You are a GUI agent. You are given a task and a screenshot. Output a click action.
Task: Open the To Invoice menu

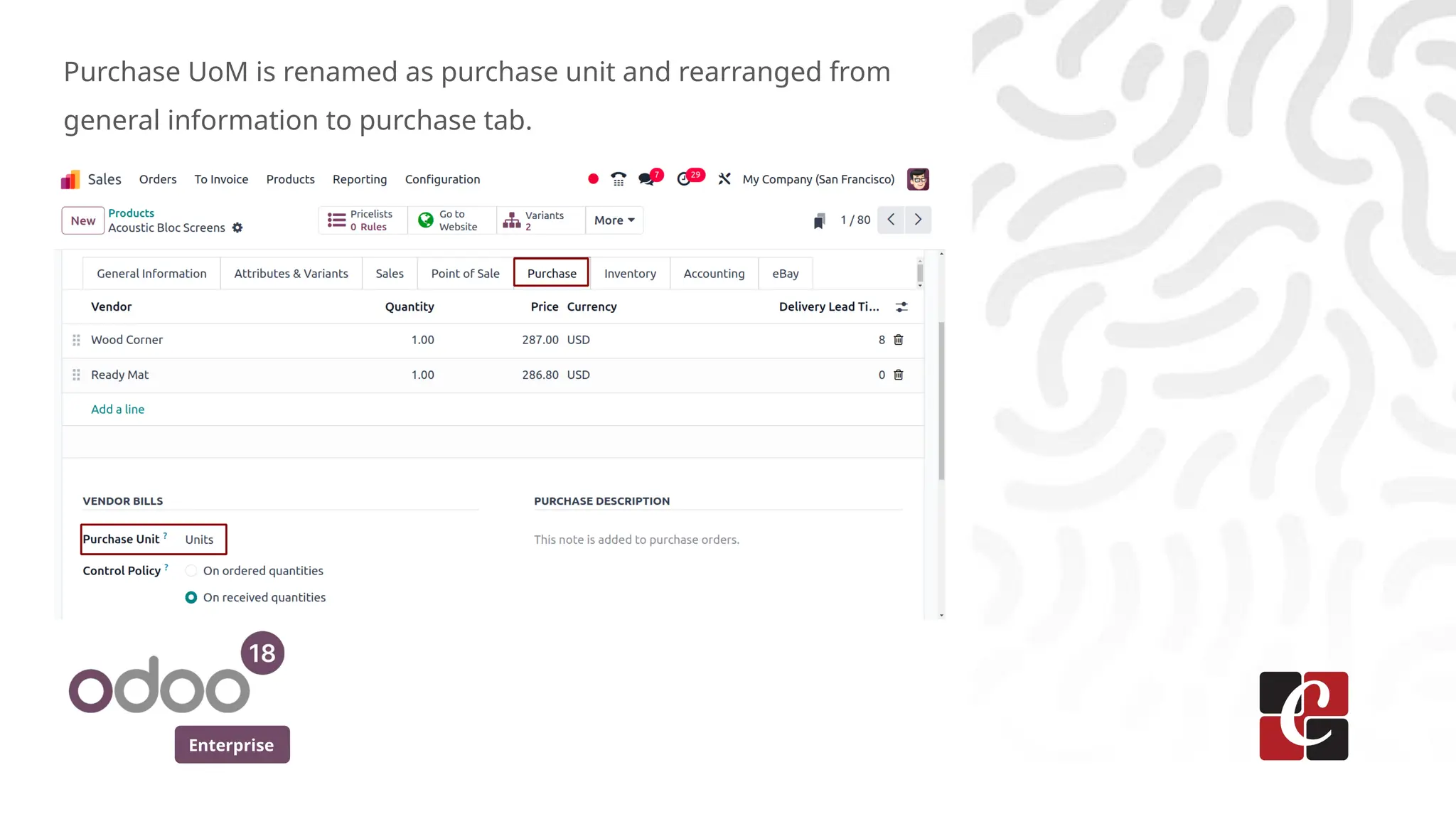click(221, 179)
